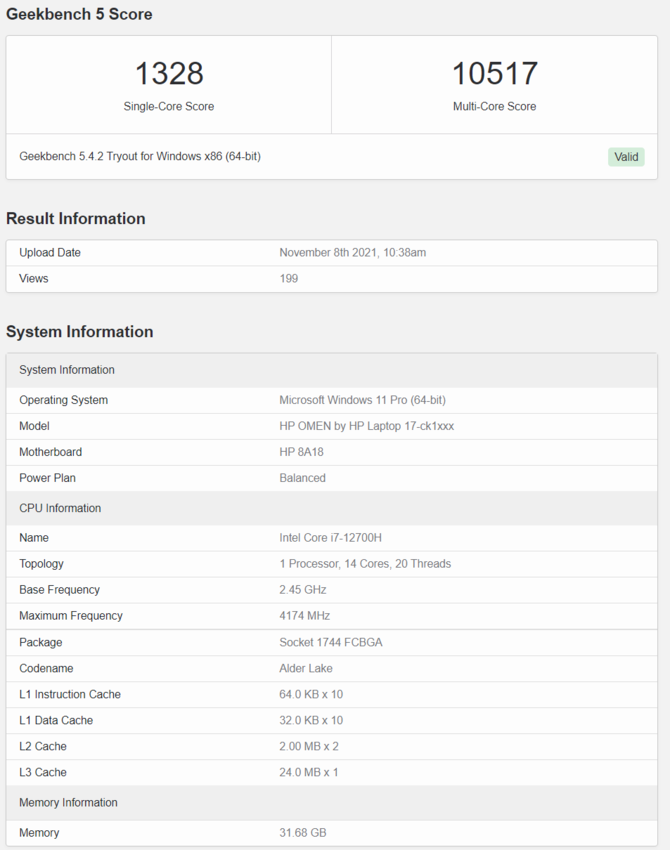Select the November 8th 2021 upload date value
The height and width of the screenshot is (850, 670).
coord(352,253)
